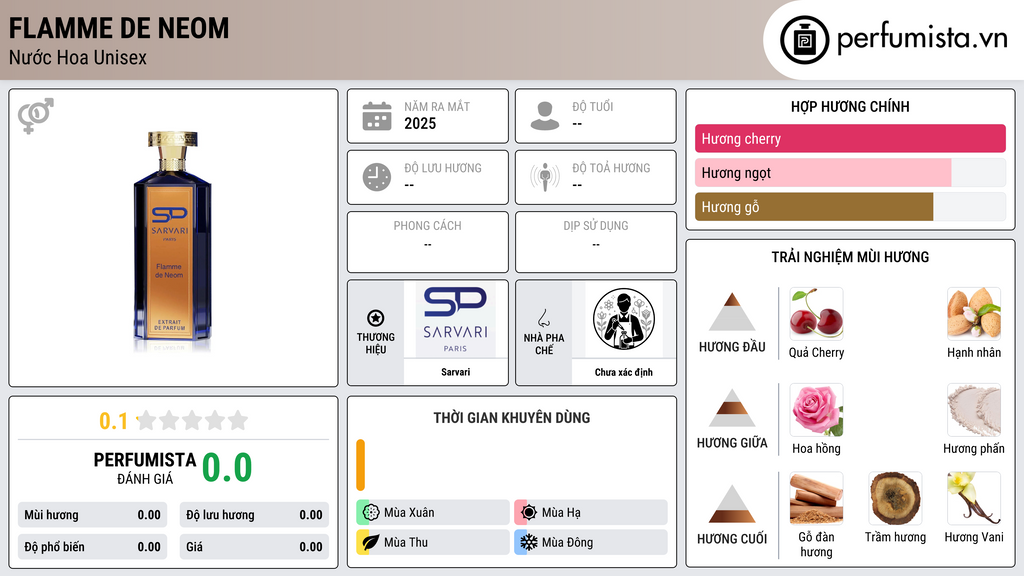The width and height of the screenshot is (1024, 576).
Task: Click the star rating row next to 0.1
Action: tap(192, 420)
